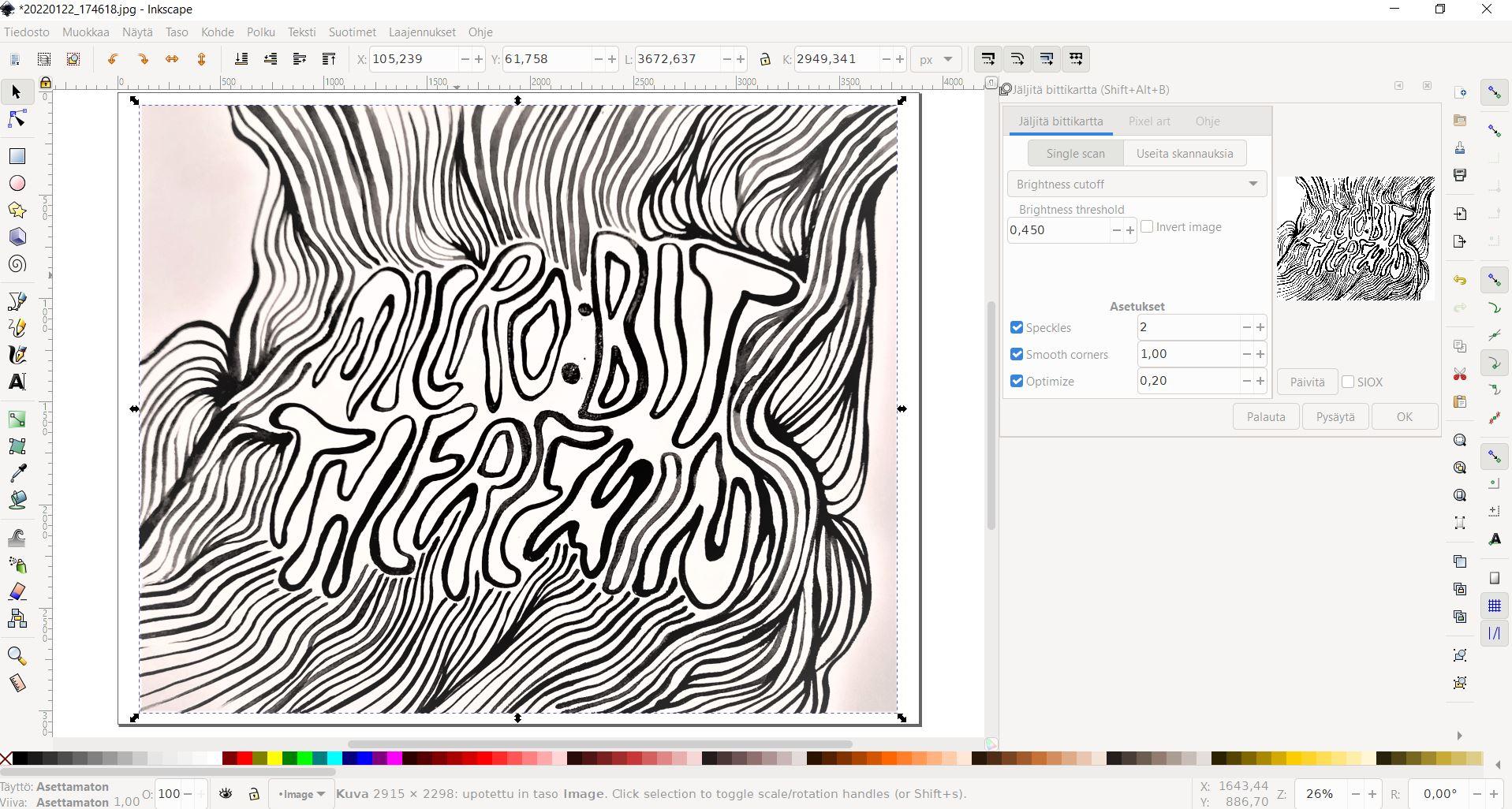The width and height of the screenshot is (1512, 809).
Task: Increase Brightness threshold with plus
Action: [x=1130, y=230]
